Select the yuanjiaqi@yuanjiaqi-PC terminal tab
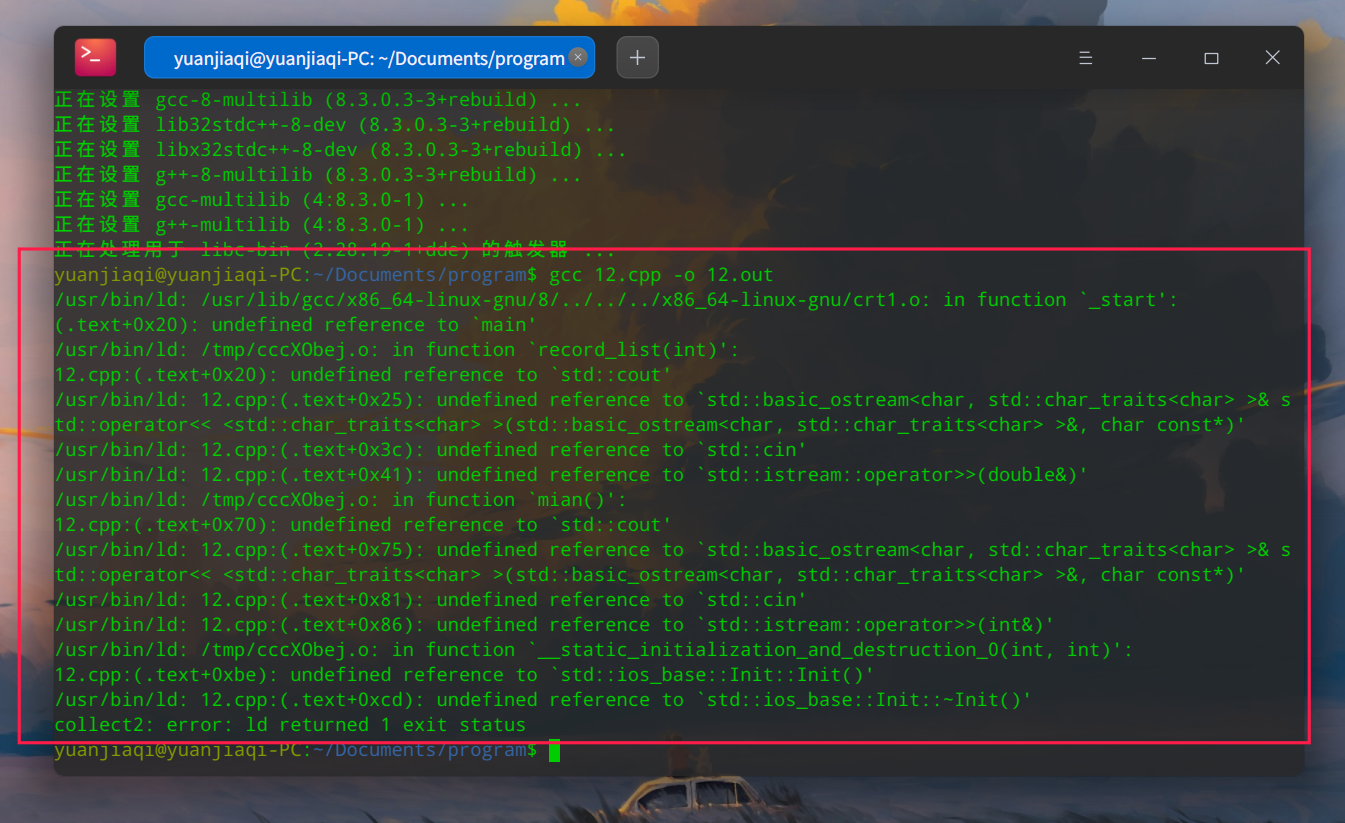1345x823 pixels. pyautogui.click(x=370, y=58)
